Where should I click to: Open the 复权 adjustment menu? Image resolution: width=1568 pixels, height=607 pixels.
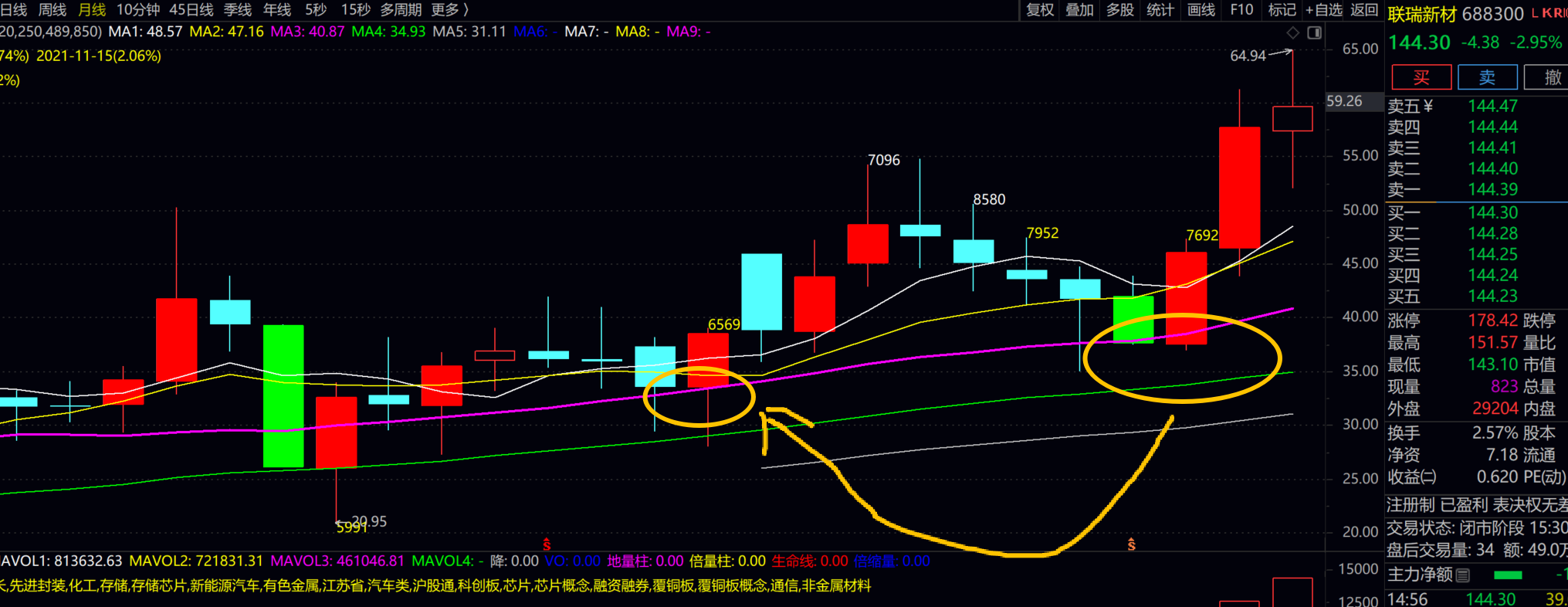point(1040,10)
